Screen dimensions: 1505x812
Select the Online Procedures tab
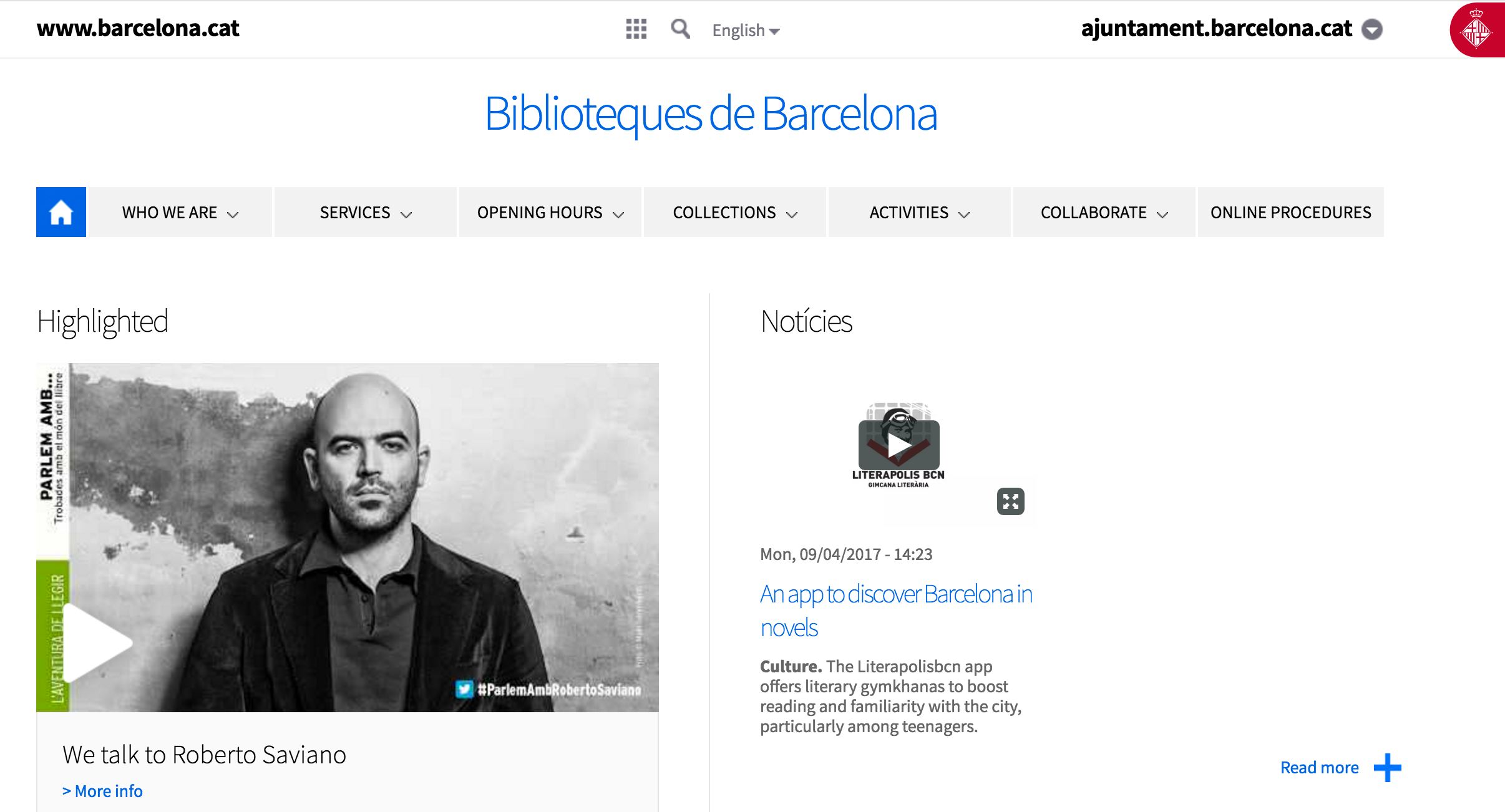(x=1291, y=212)
